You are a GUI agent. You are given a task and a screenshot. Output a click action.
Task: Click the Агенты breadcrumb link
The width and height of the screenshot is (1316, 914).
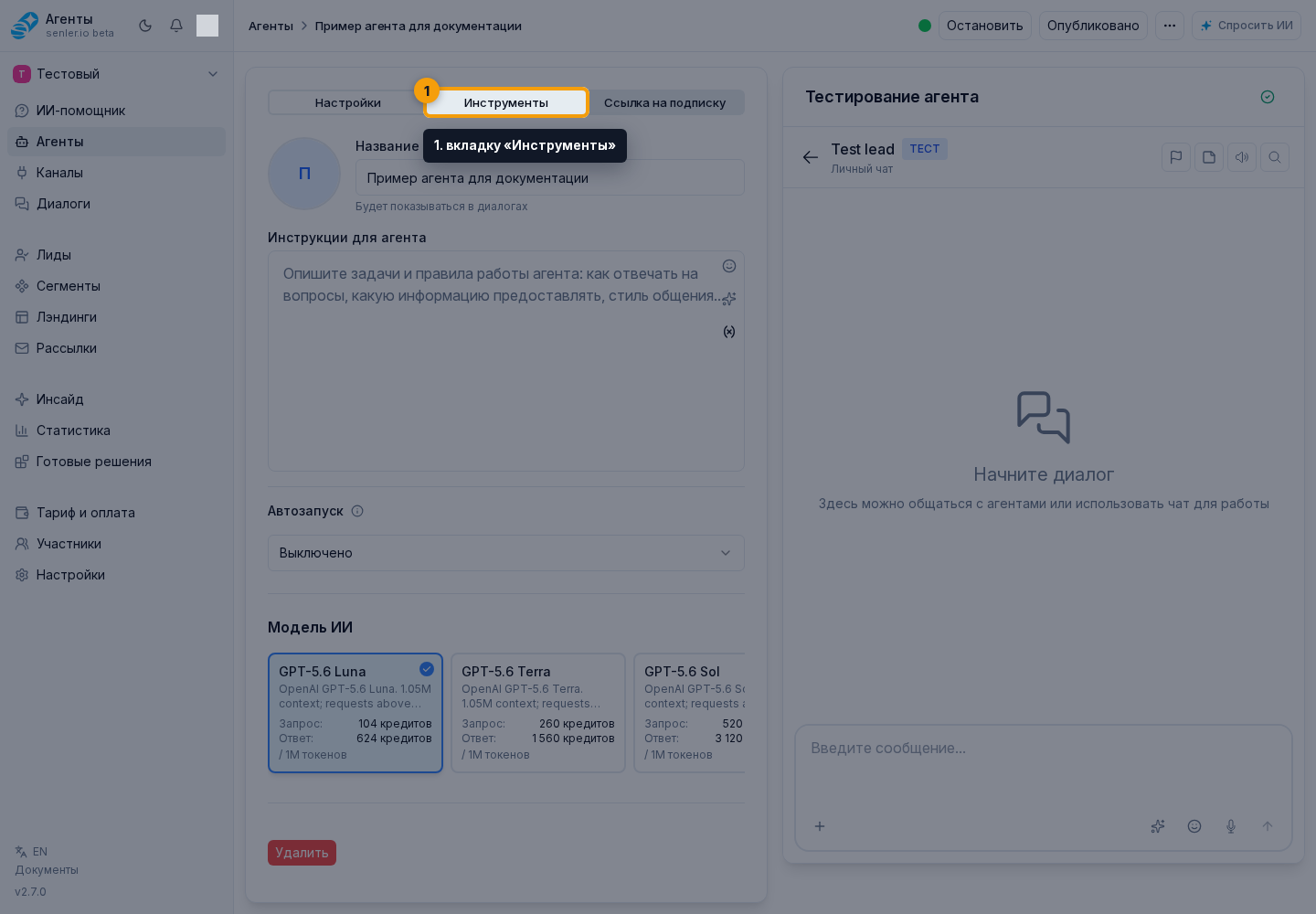271,26
